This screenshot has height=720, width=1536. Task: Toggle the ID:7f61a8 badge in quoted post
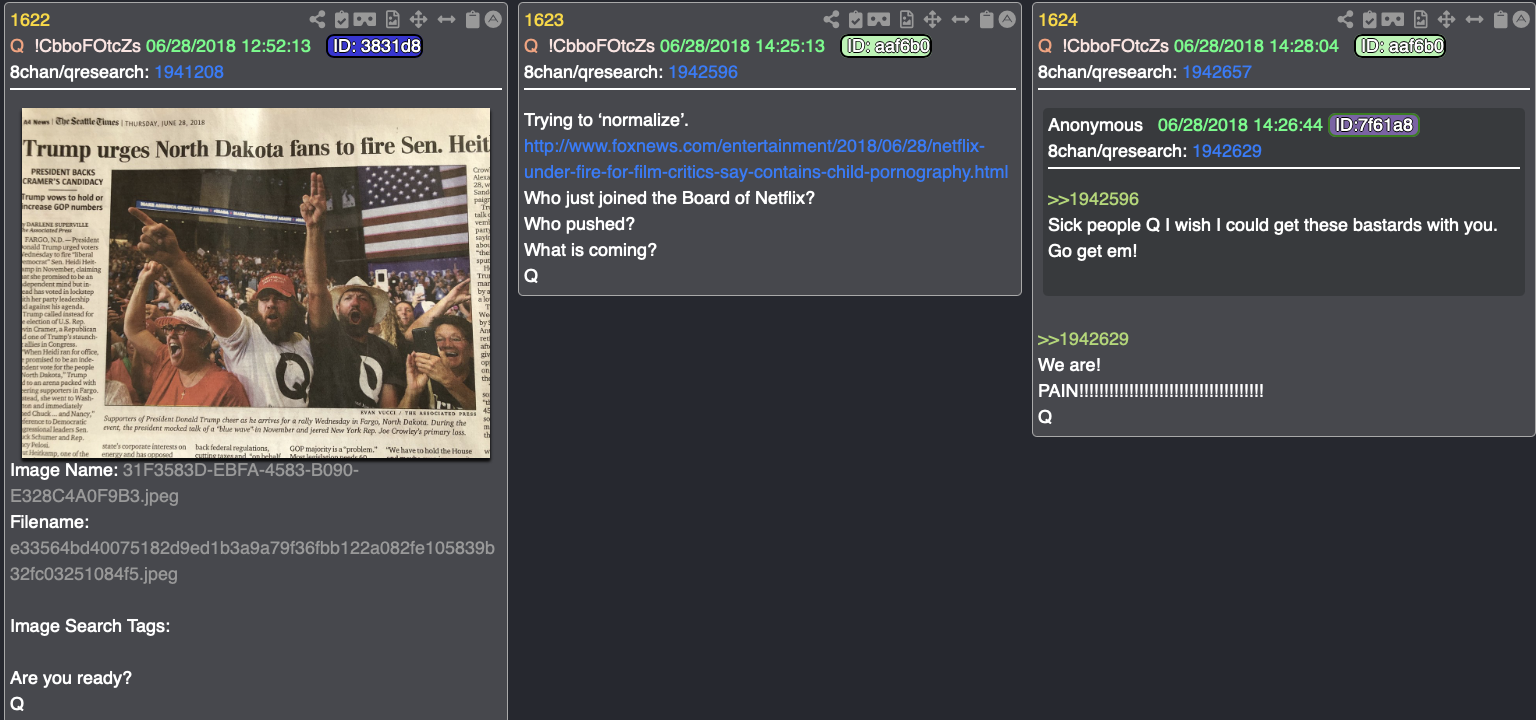(x=1373, y=125)
